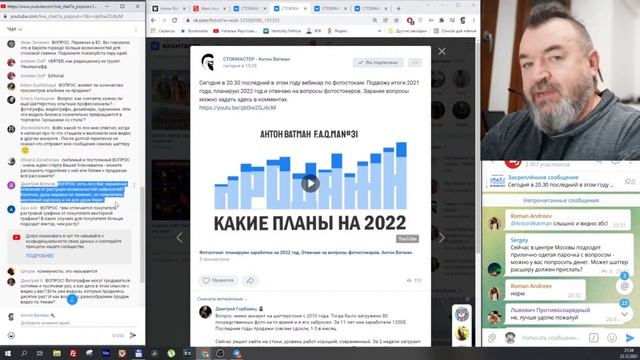Viewport: 640px width, 360px height.
Task: Click the YouTube chat scrollbar
Action: click(142, 235)
